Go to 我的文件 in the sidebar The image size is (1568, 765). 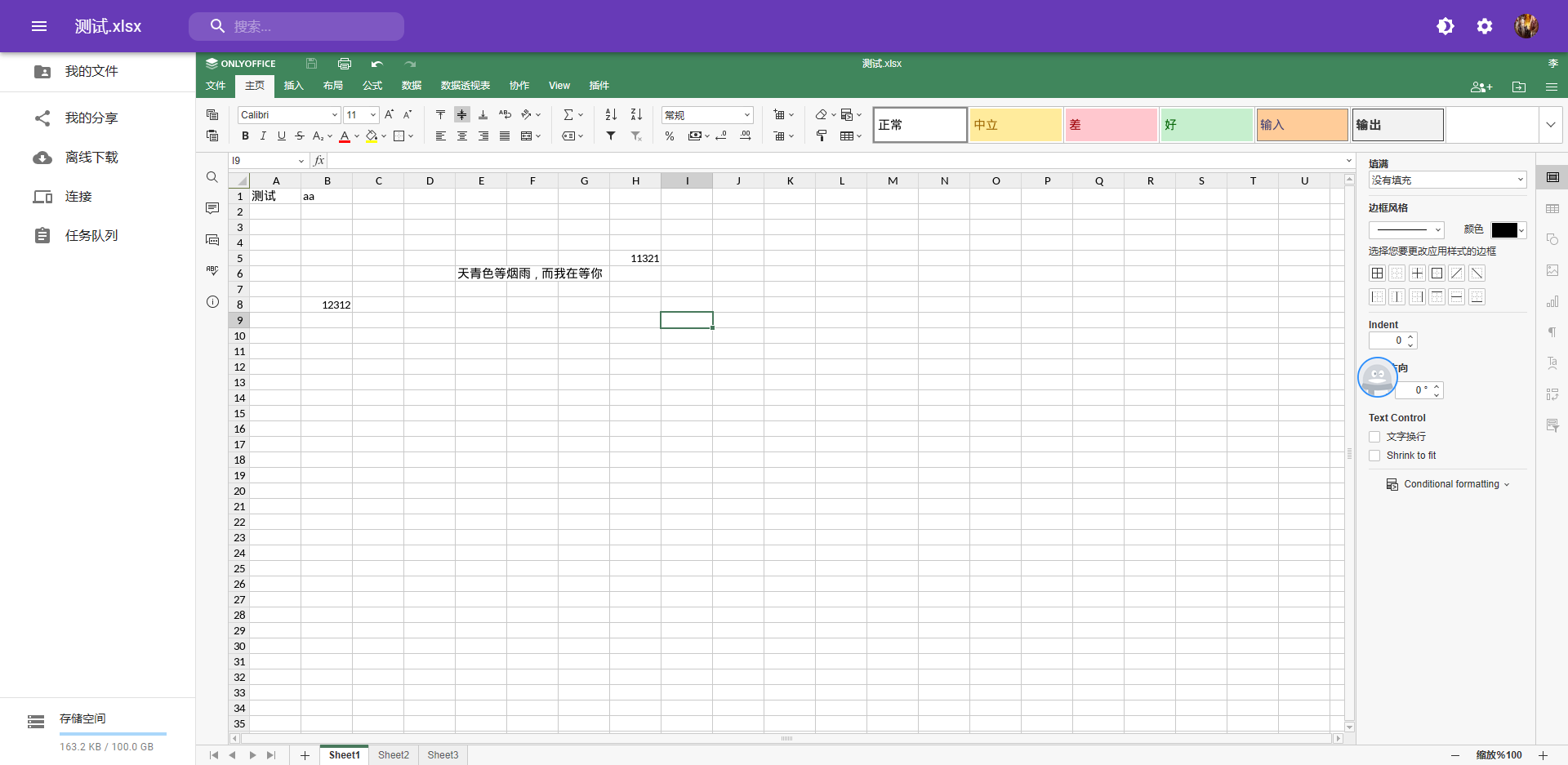pyautogui.click(x=91, y=72)
